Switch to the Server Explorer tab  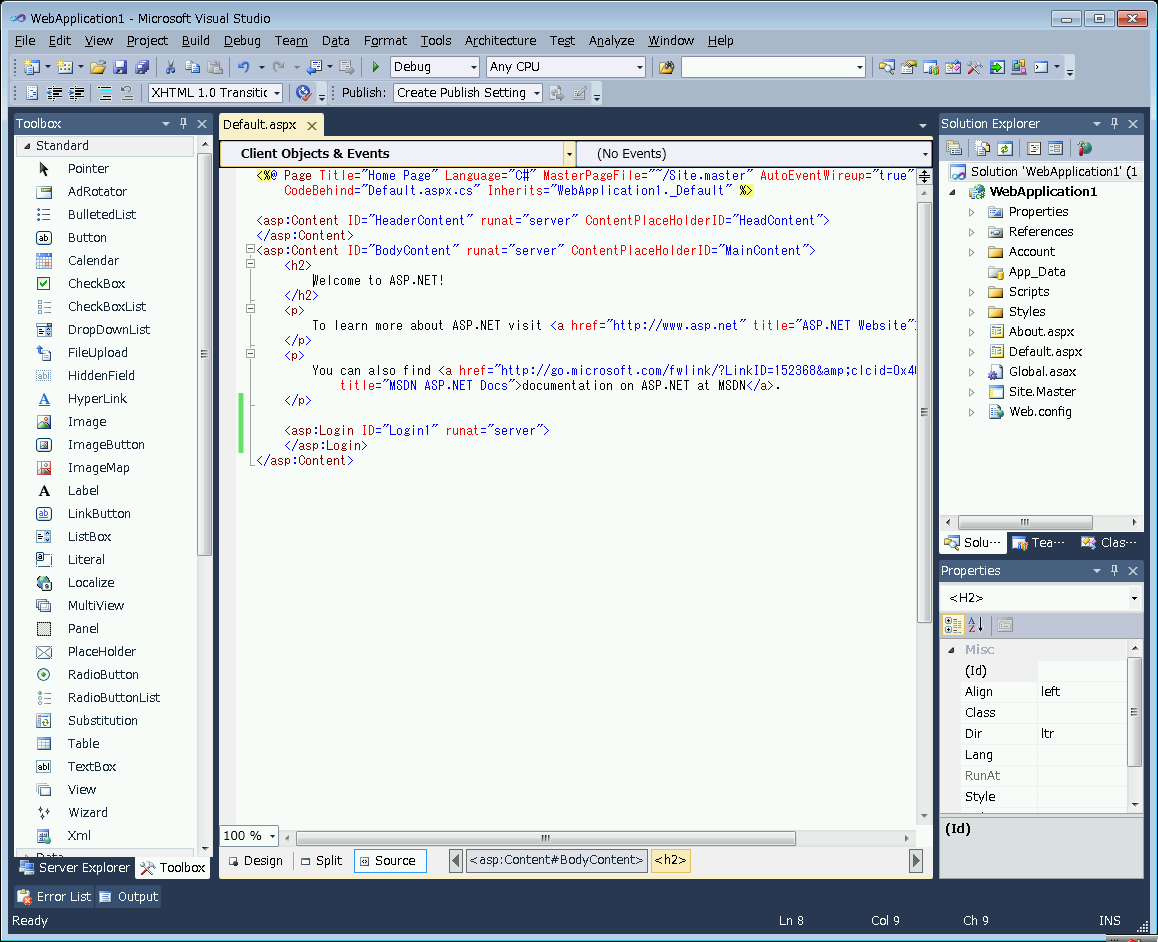click(x=75, y=868)
